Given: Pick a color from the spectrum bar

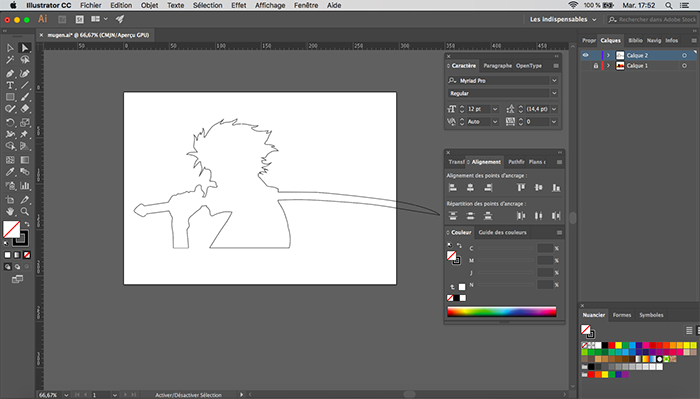Looking at the screenshot, I should 502,312.
